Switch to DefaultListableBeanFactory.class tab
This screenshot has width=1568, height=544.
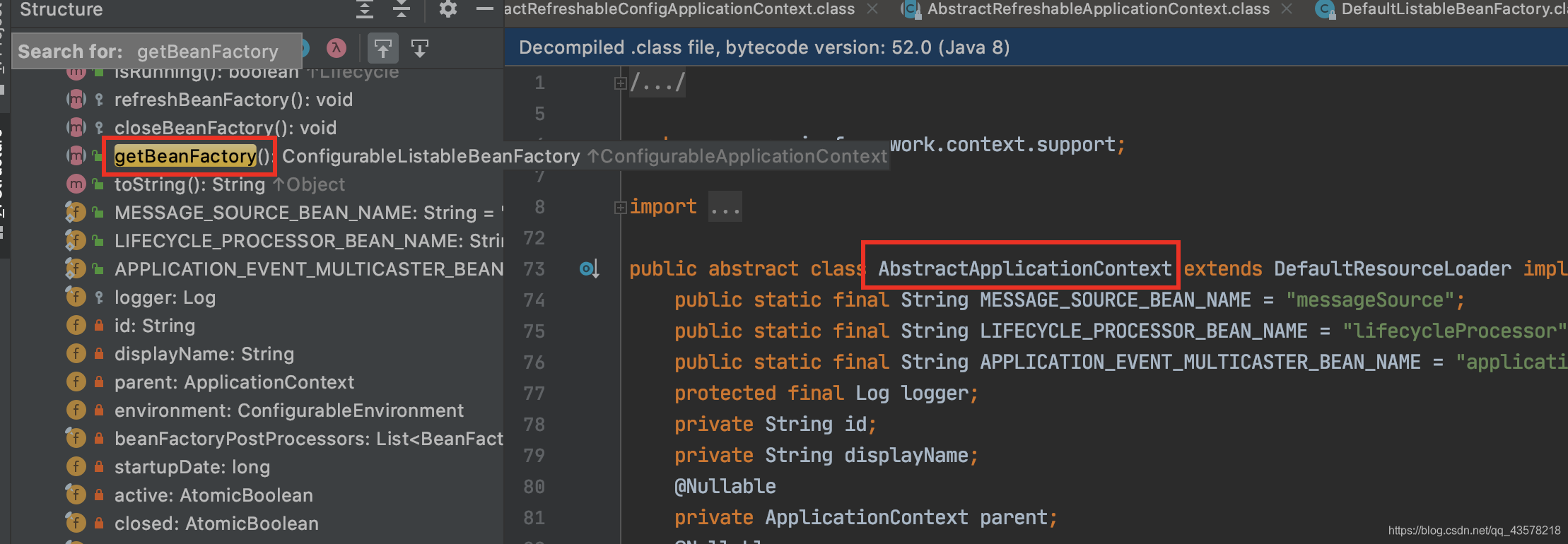[1453, 9]
